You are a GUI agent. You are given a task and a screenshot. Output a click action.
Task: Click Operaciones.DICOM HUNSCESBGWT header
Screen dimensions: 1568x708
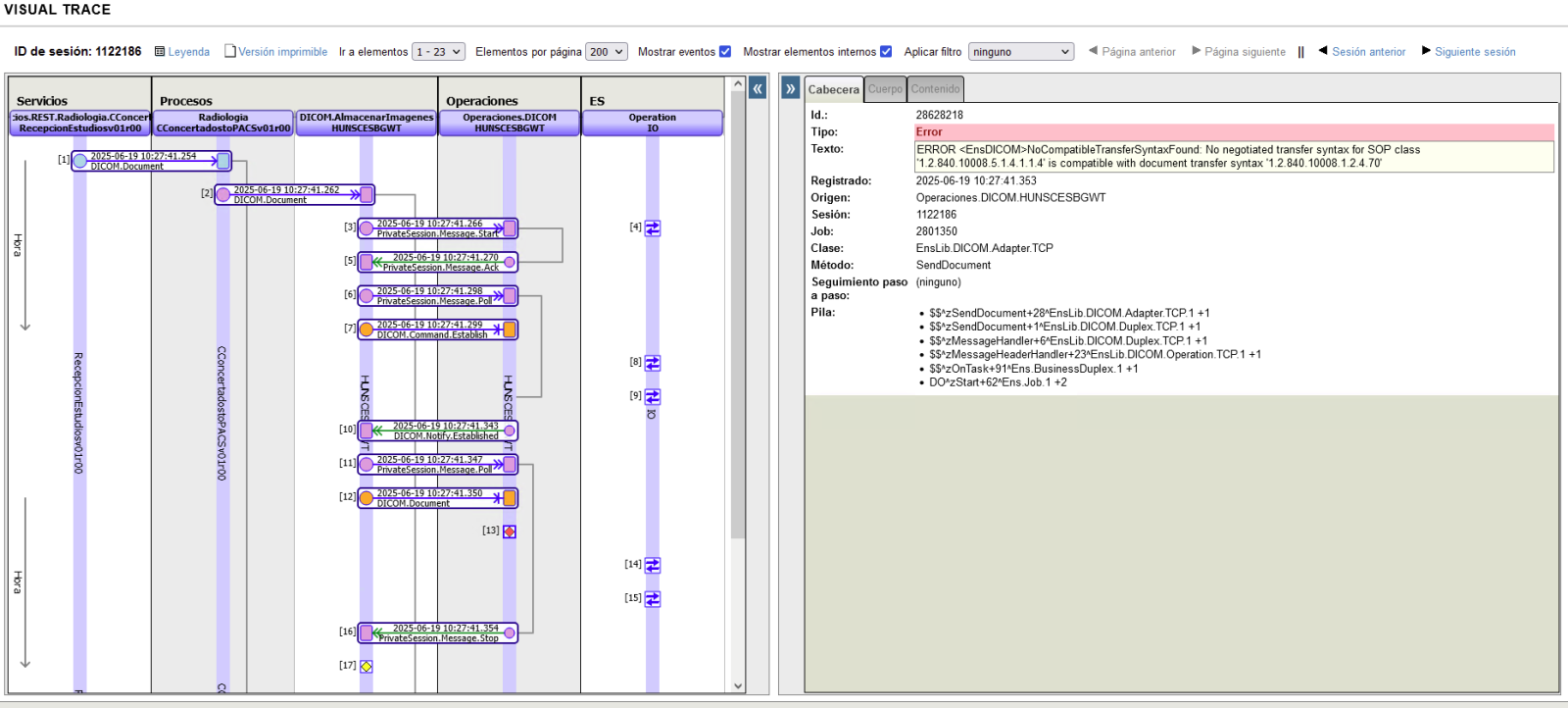(x=510, y=123)
